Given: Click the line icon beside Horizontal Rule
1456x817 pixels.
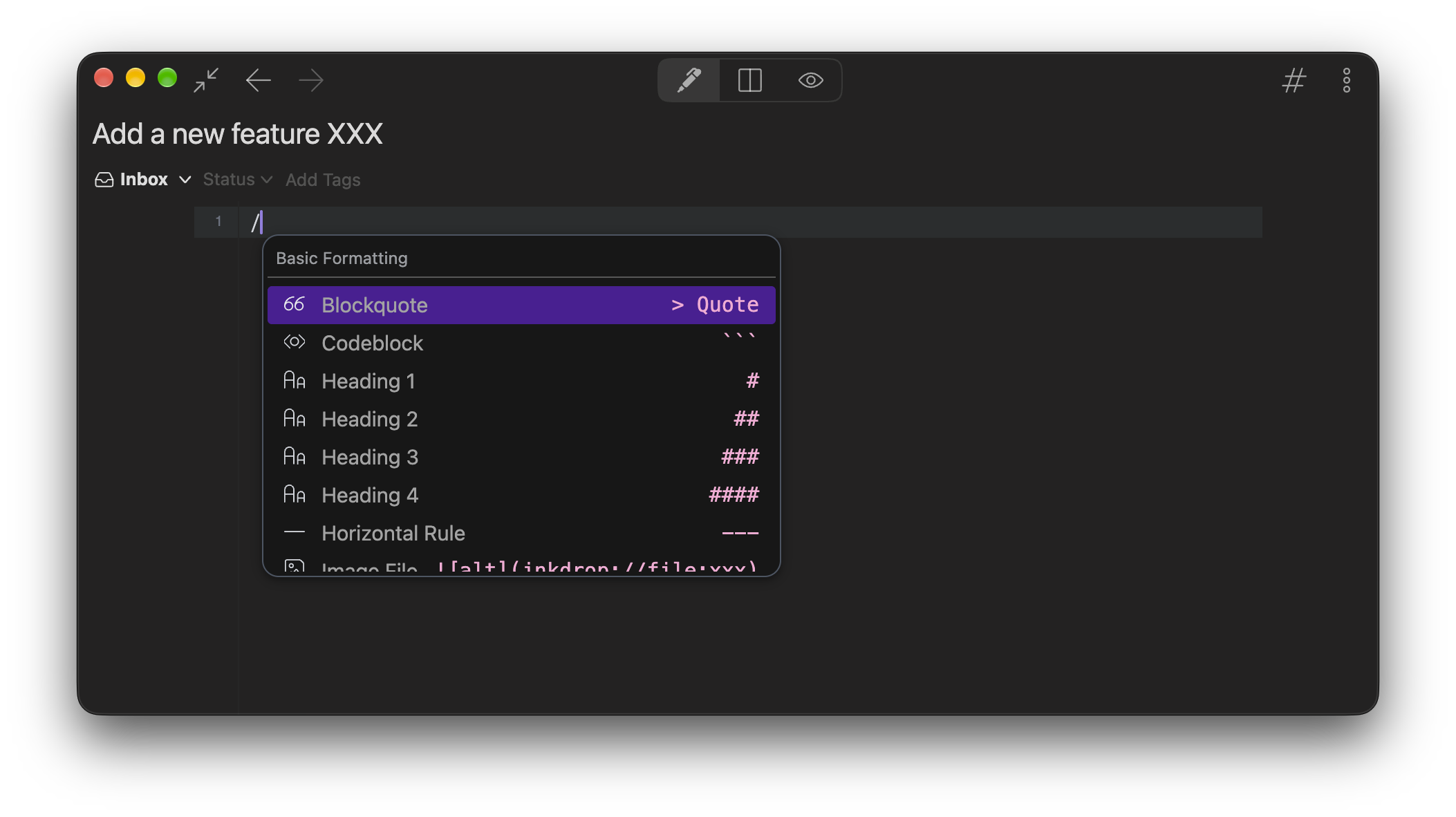Looking at the screenshot, I should (x=294, y=532).
